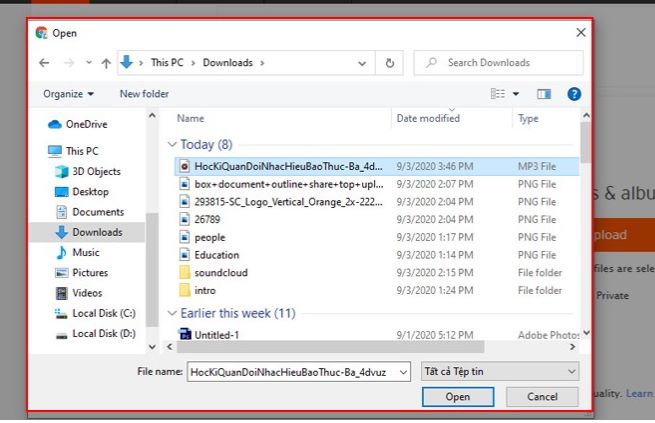Click Downloads in the address breadcrumb

point(228,63)
